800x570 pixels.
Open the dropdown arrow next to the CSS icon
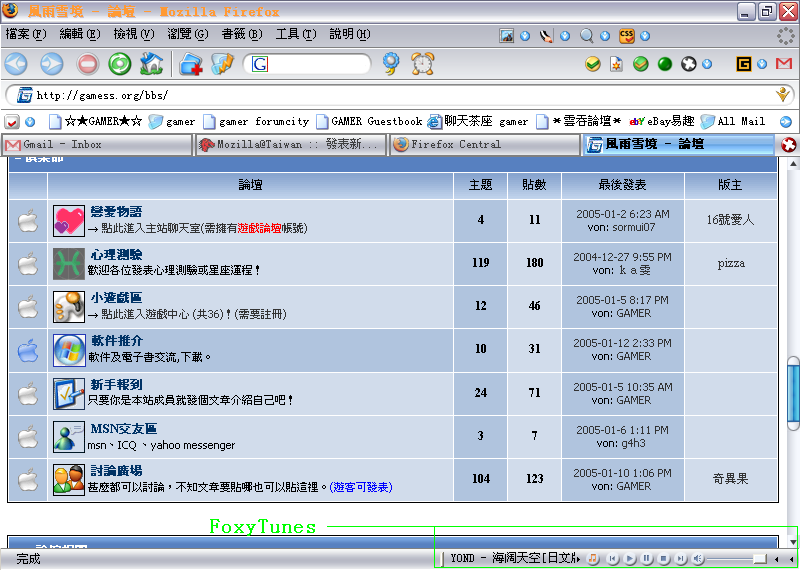point(647,36)
